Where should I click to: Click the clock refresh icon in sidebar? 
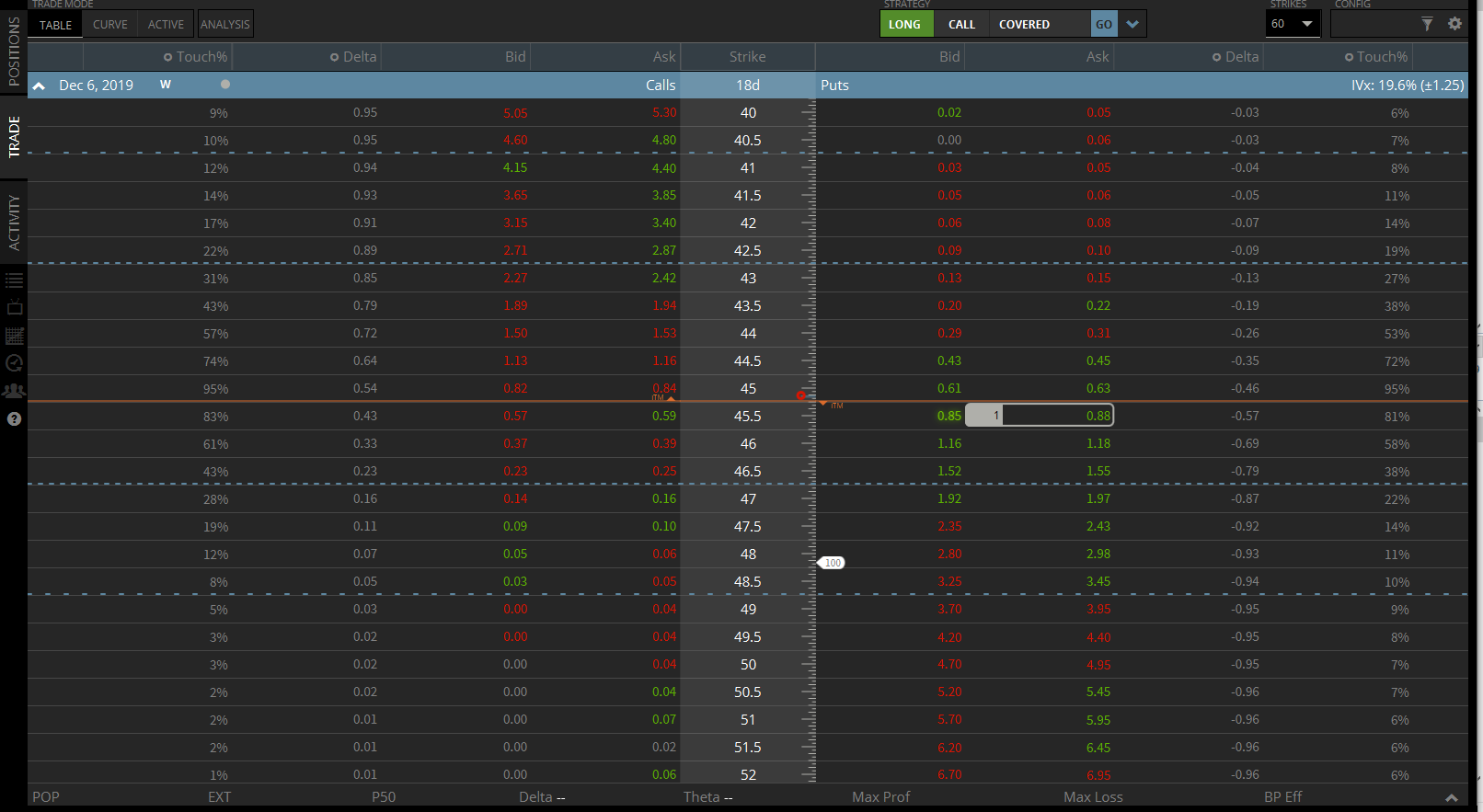(14, 363)
